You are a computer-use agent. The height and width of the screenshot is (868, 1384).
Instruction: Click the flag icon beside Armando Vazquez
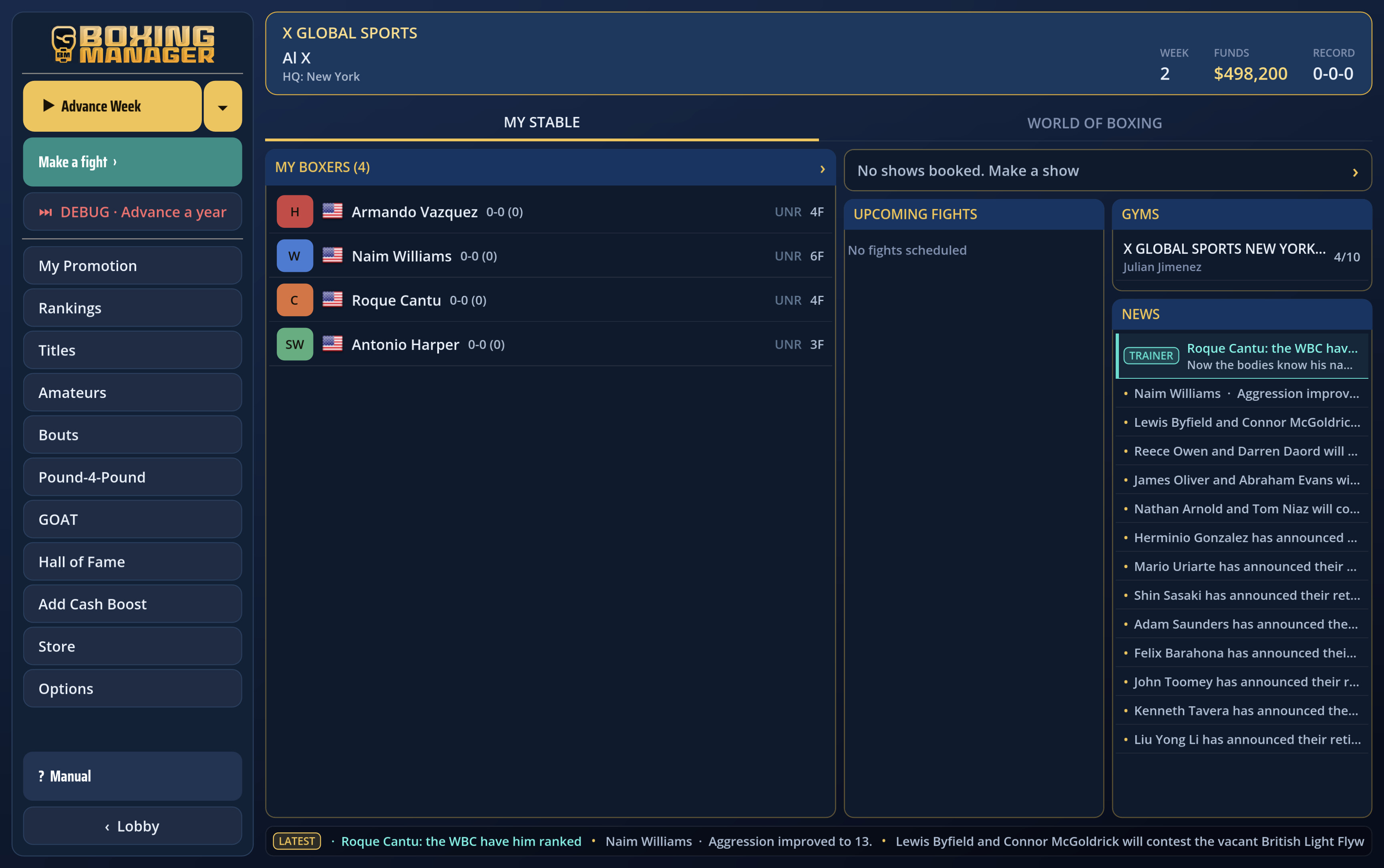pyautogui.click(x=332, y=211)
